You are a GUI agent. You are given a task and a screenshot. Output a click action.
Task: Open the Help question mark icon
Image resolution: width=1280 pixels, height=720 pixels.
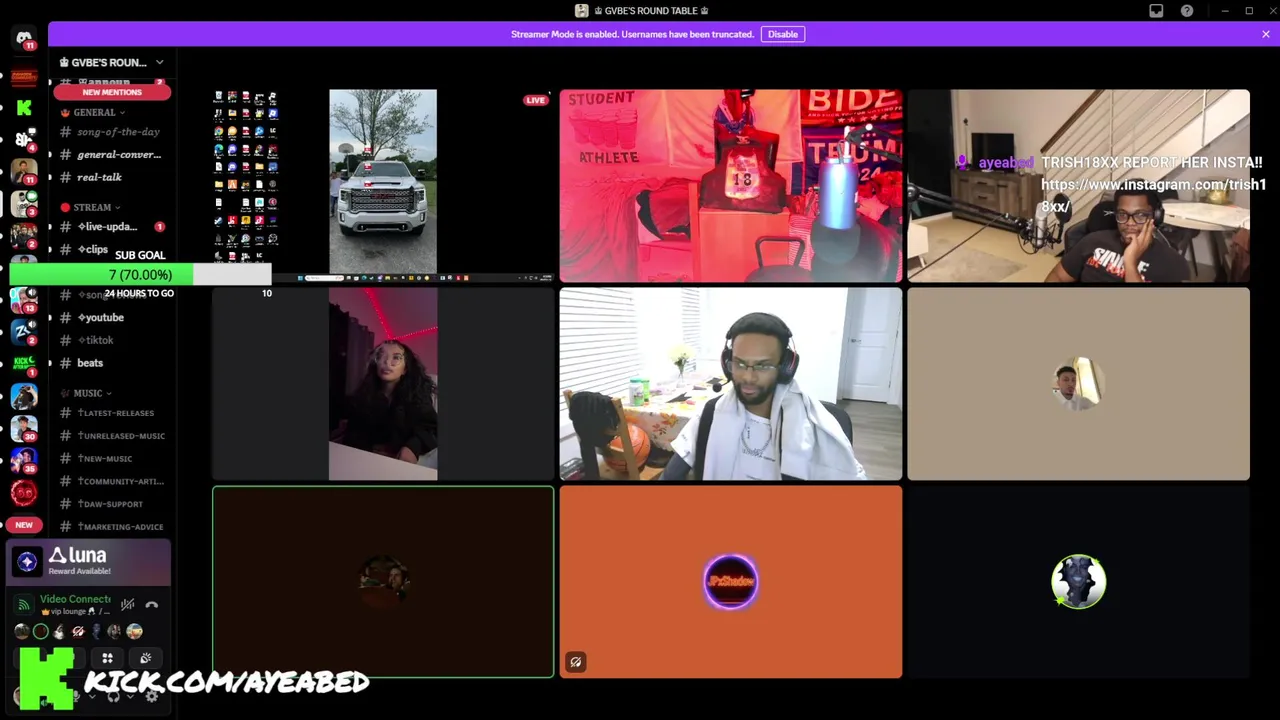(1187, 11)
